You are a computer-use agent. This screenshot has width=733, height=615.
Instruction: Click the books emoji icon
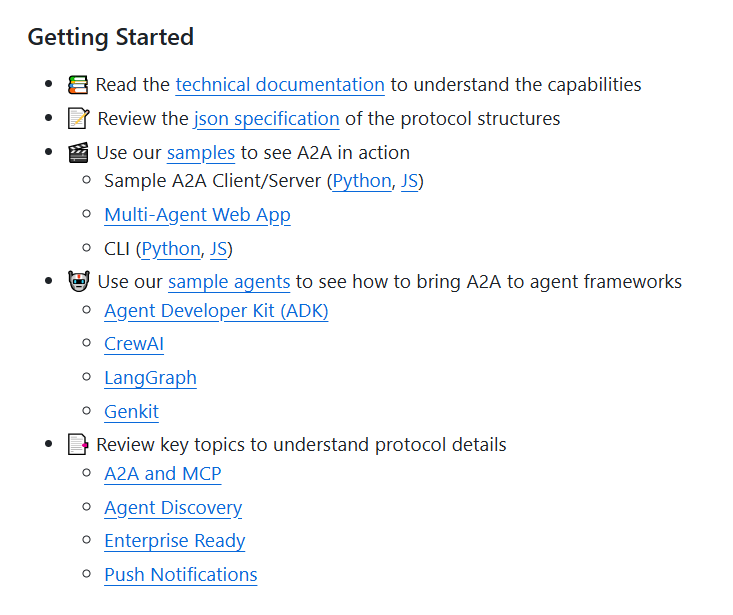point(78,85)
